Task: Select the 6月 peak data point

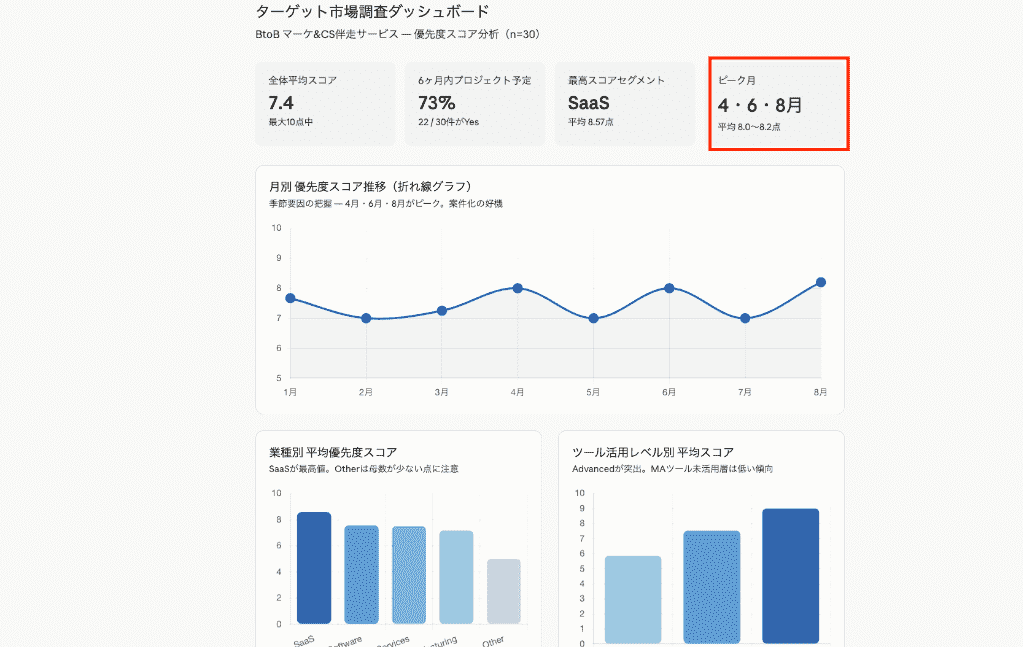Action: point(669,288)
